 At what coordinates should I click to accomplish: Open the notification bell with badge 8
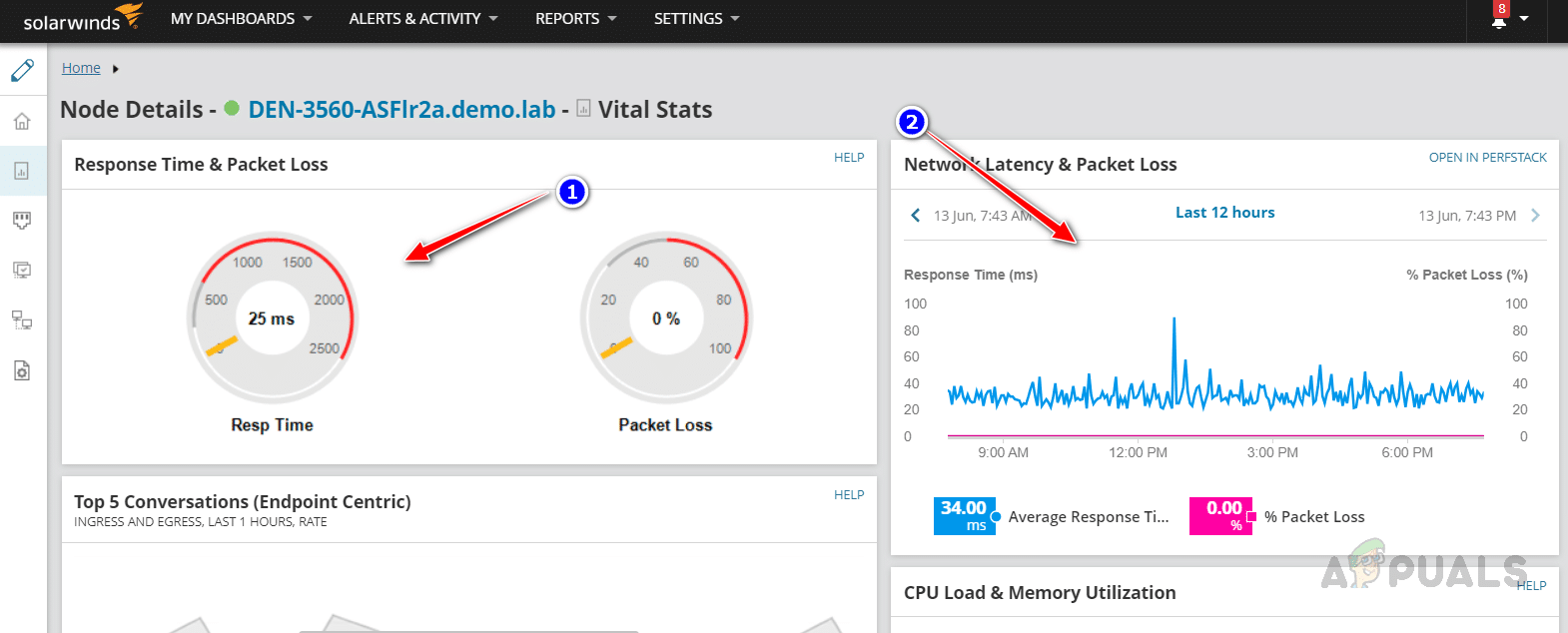[1499, 18]
